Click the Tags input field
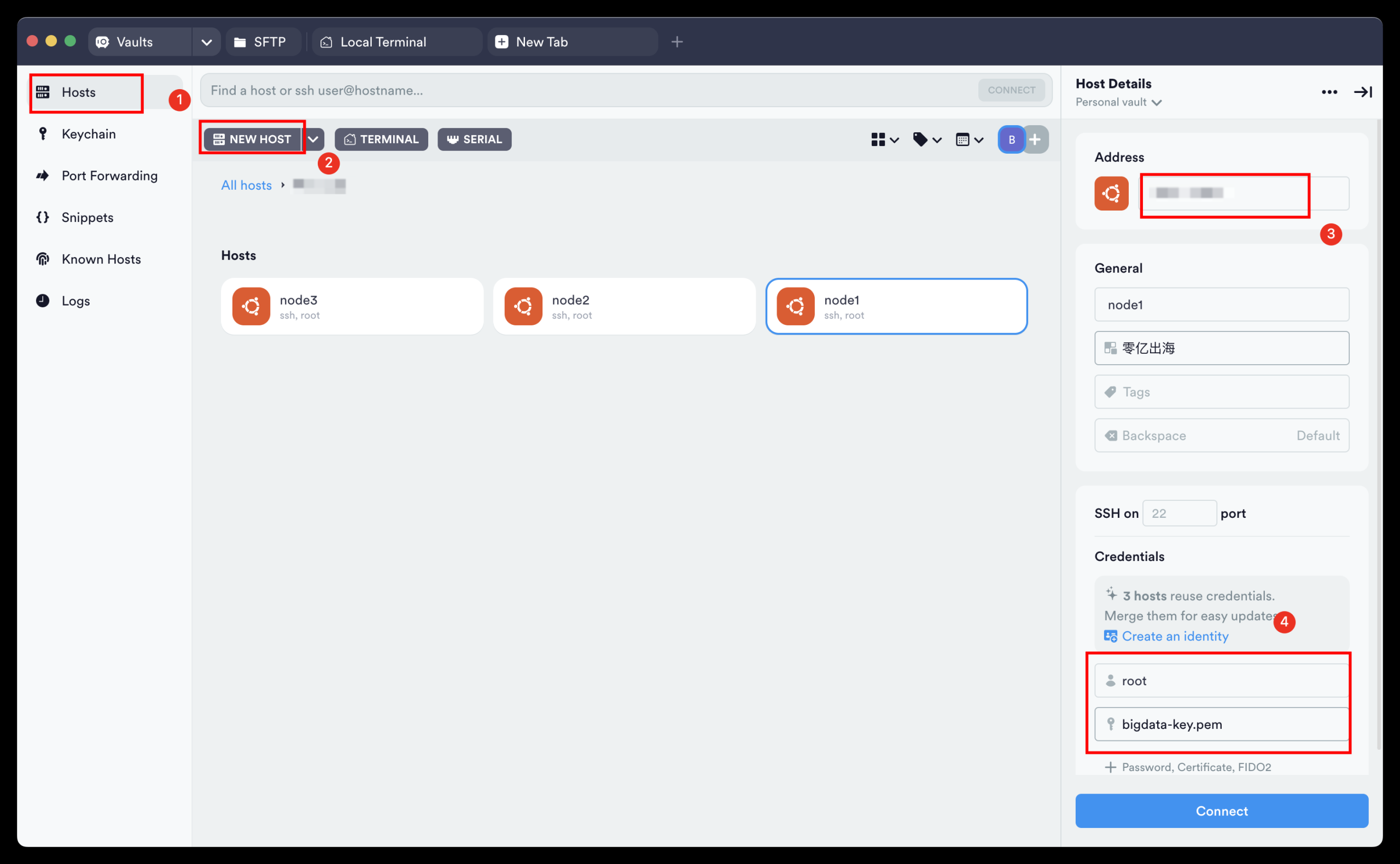Viewport: 1400px width, 864px height. pos(1221,392)
